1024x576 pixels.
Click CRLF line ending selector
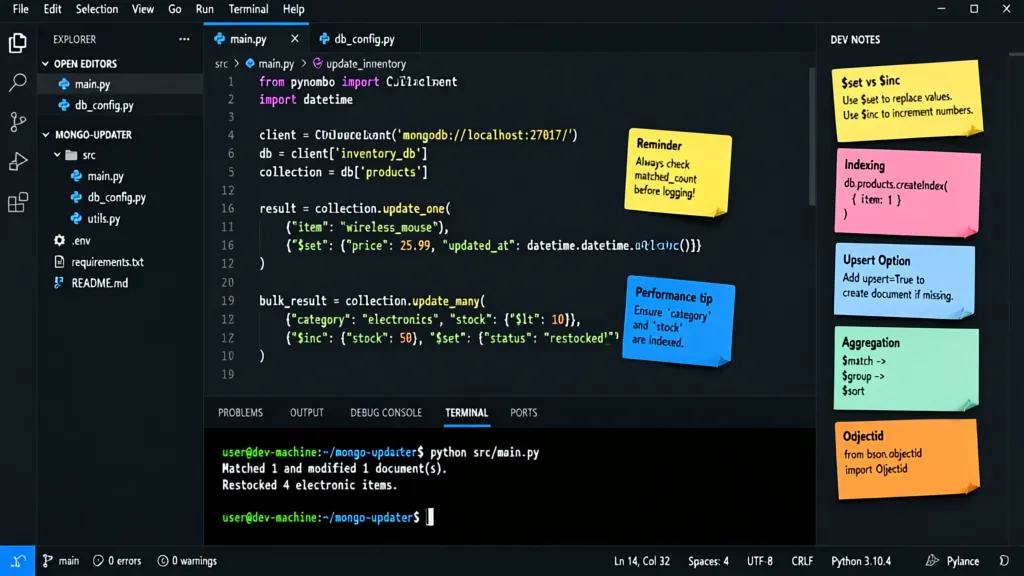(x=802, y=561)
